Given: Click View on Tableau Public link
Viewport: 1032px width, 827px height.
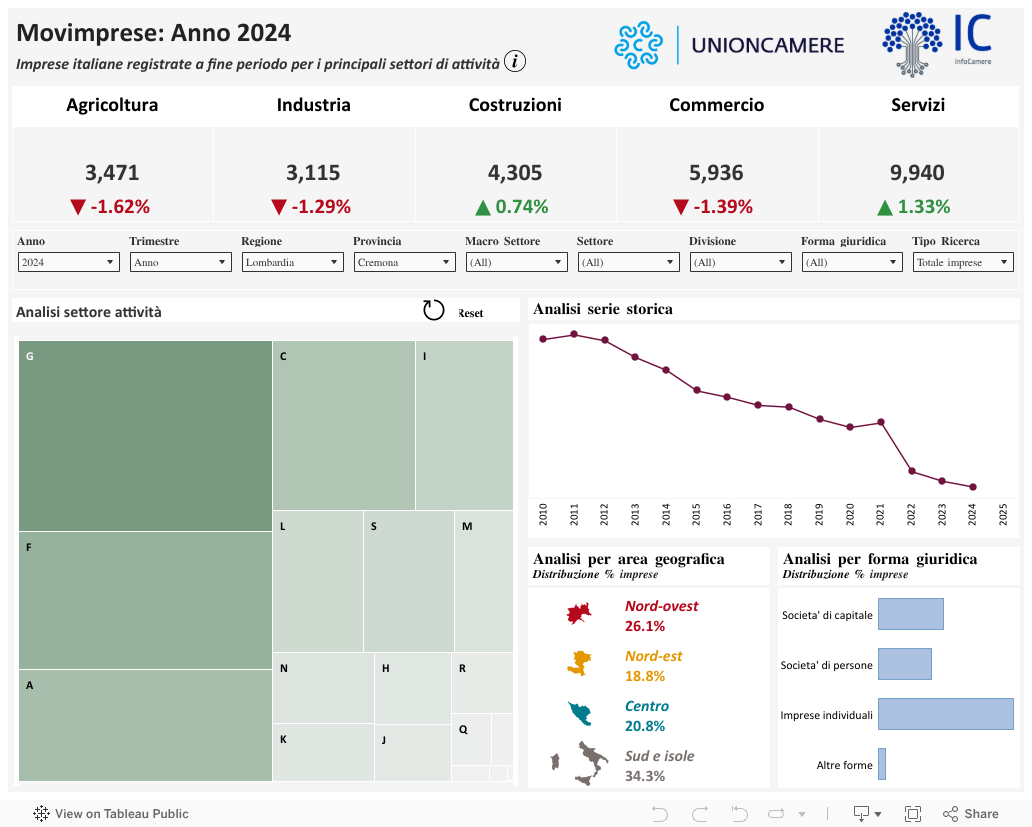Looking at the screenshot, I should click(x=111, y=813).
